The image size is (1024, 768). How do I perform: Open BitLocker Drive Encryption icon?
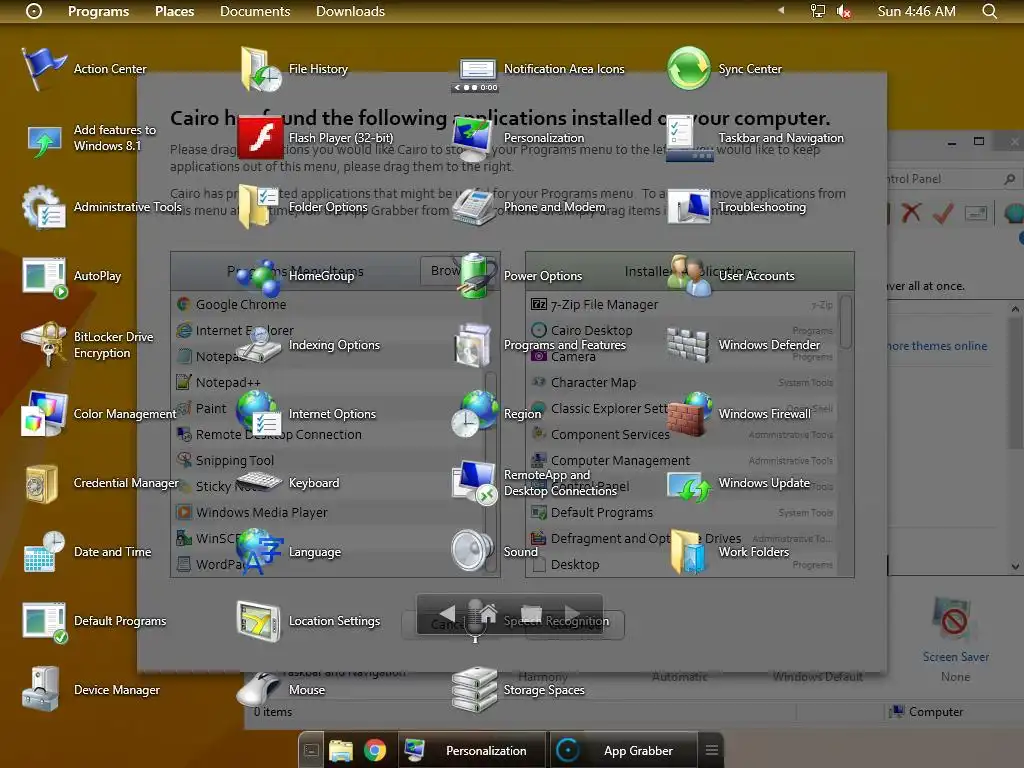click(43, 344)
